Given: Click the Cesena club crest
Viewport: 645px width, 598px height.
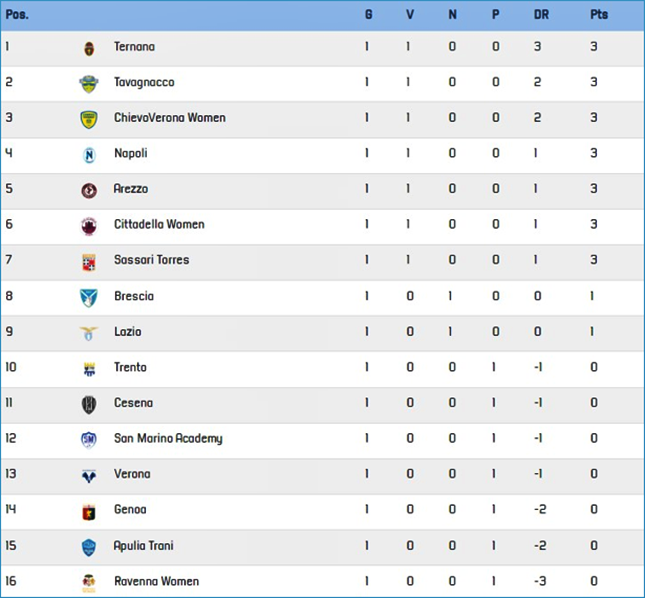Looking at the screenshot, I should 89,405.
